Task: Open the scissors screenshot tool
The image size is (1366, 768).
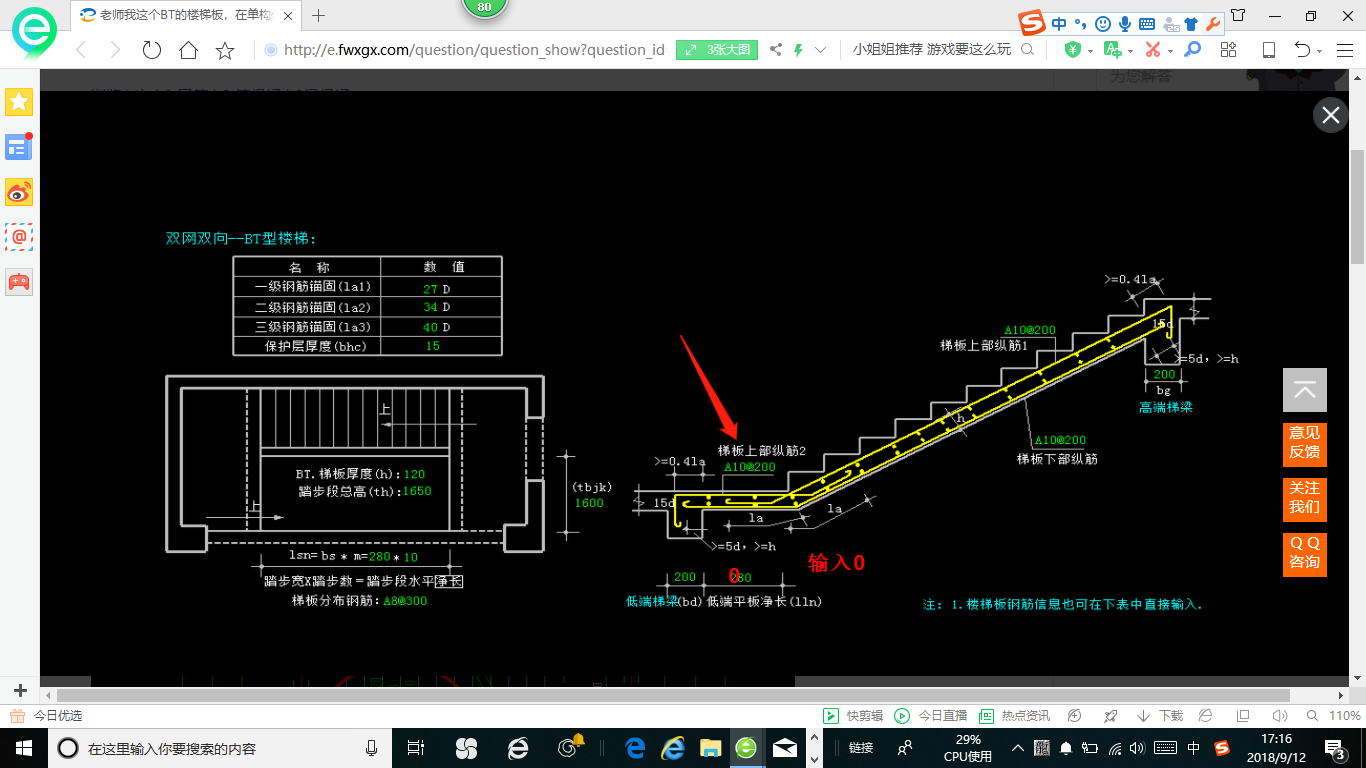Action: point(1152,50)
